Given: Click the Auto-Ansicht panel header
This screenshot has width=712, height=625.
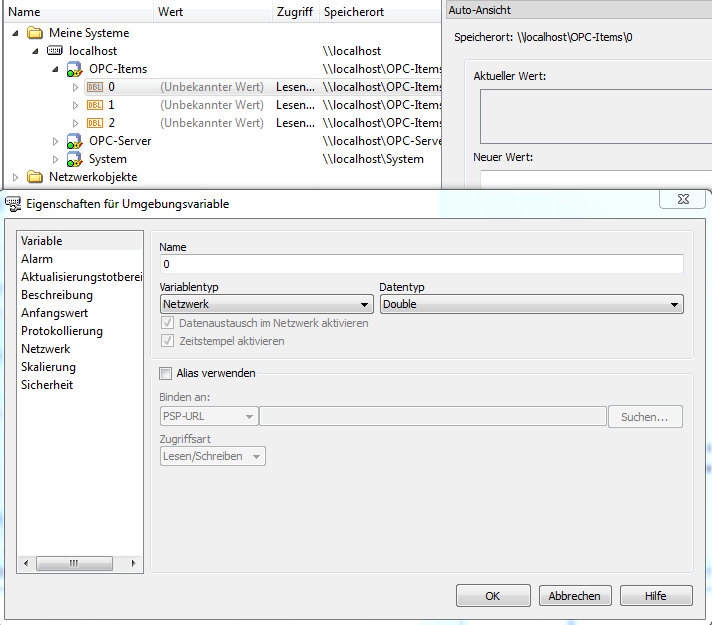Looking at the screenshot, I should [x=579, y=10].
